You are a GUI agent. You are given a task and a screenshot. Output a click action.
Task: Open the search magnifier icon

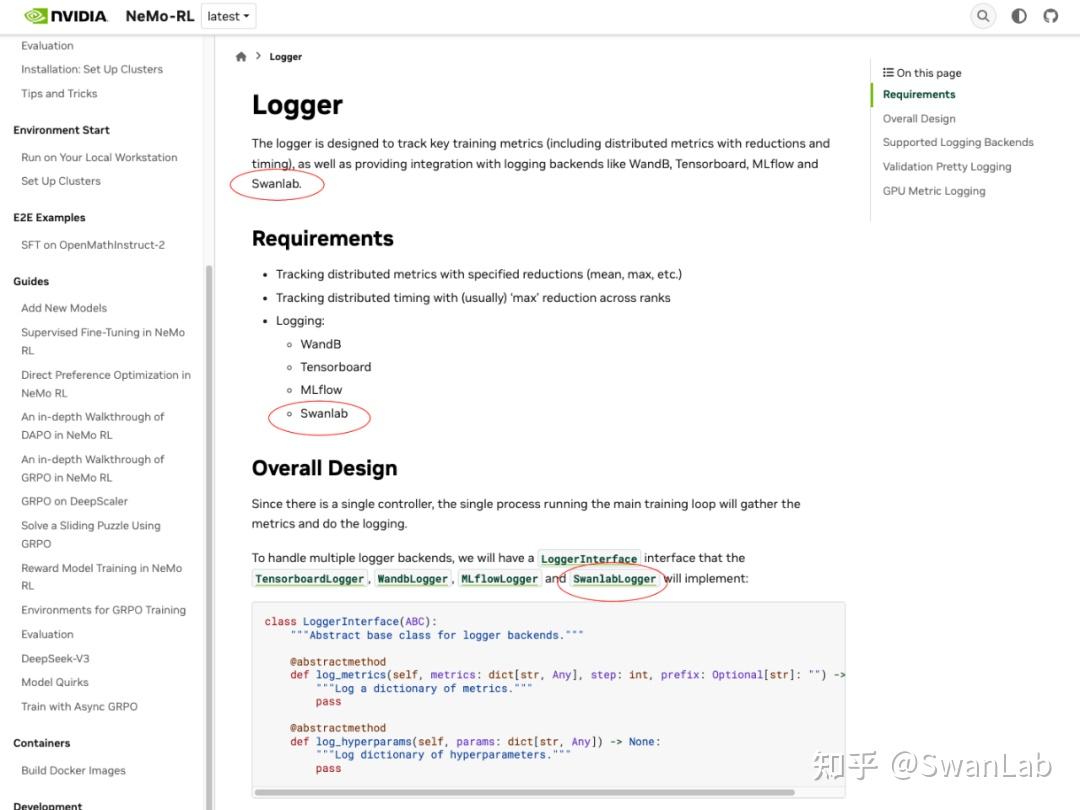(x=983, y=16)
